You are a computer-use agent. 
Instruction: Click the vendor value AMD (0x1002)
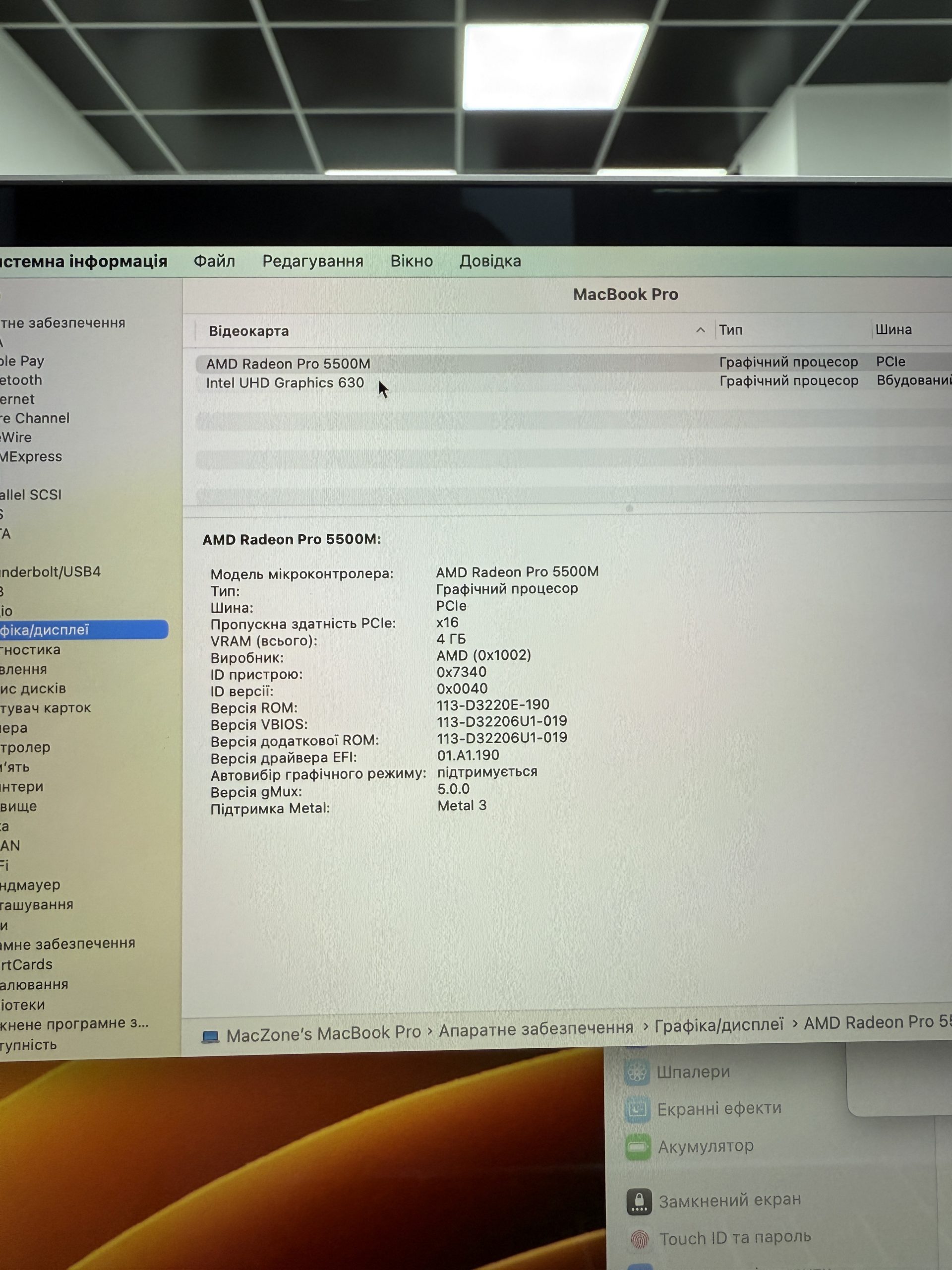pos(484,655)
